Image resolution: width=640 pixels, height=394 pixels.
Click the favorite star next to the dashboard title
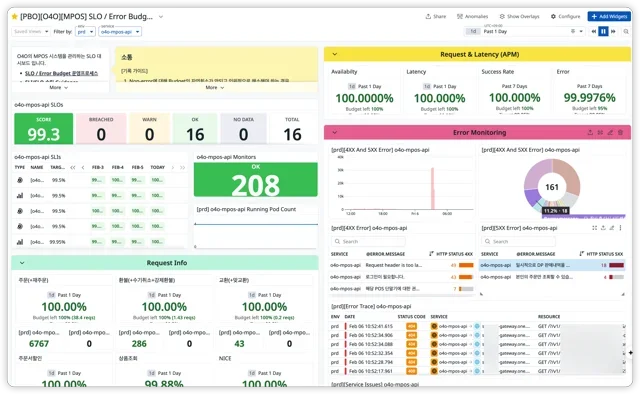tap(14, 17)
